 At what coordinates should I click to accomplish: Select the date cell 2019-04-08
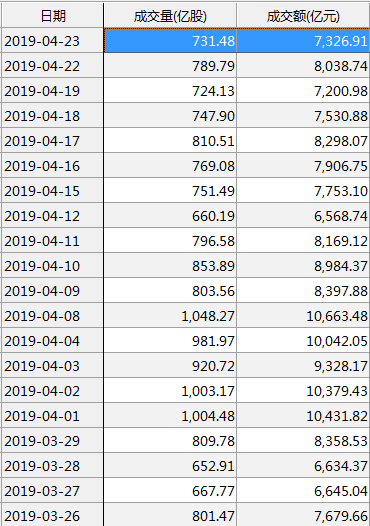point(52,316)
